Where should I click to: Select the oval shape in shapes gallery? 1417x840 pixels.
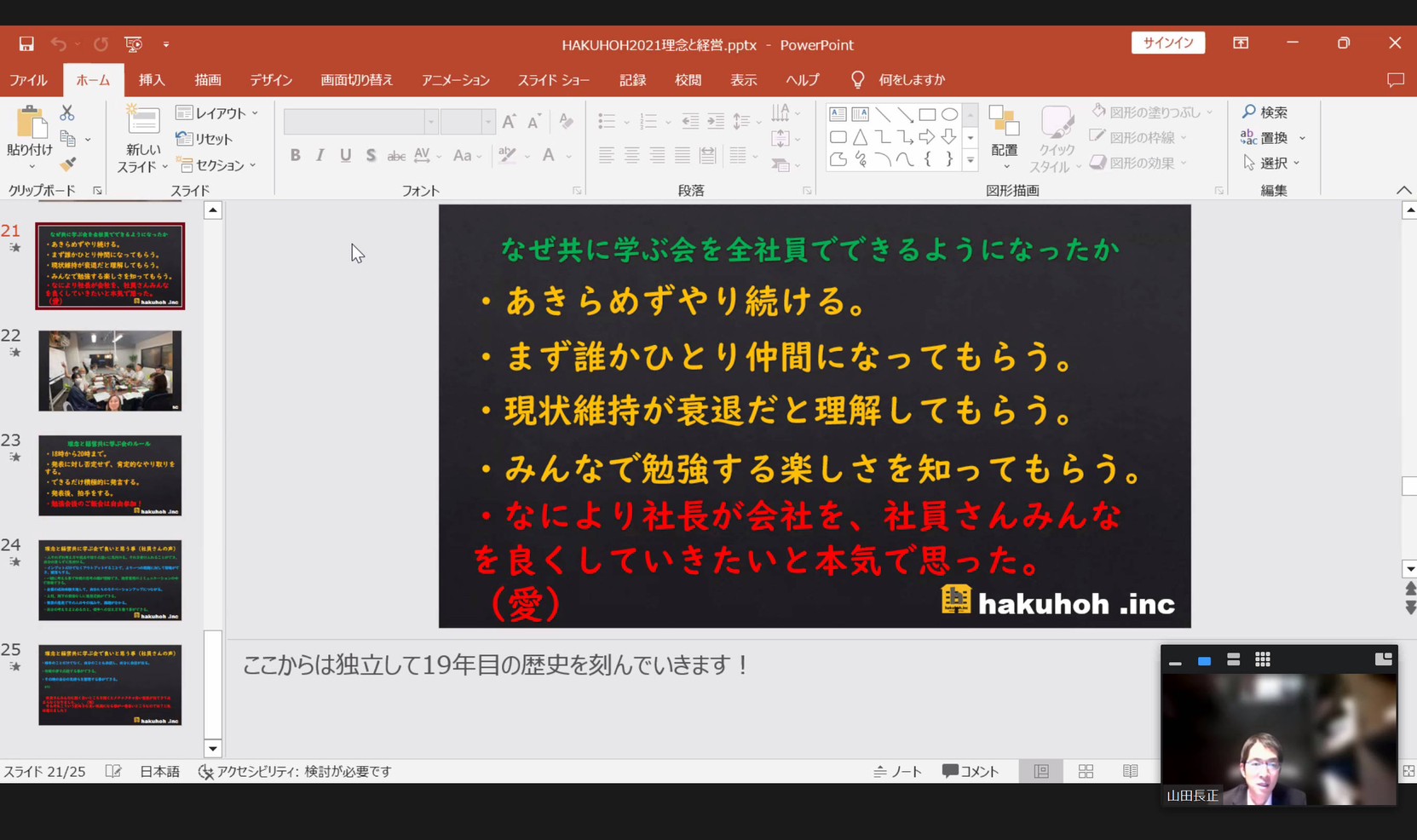click(949, 114)
